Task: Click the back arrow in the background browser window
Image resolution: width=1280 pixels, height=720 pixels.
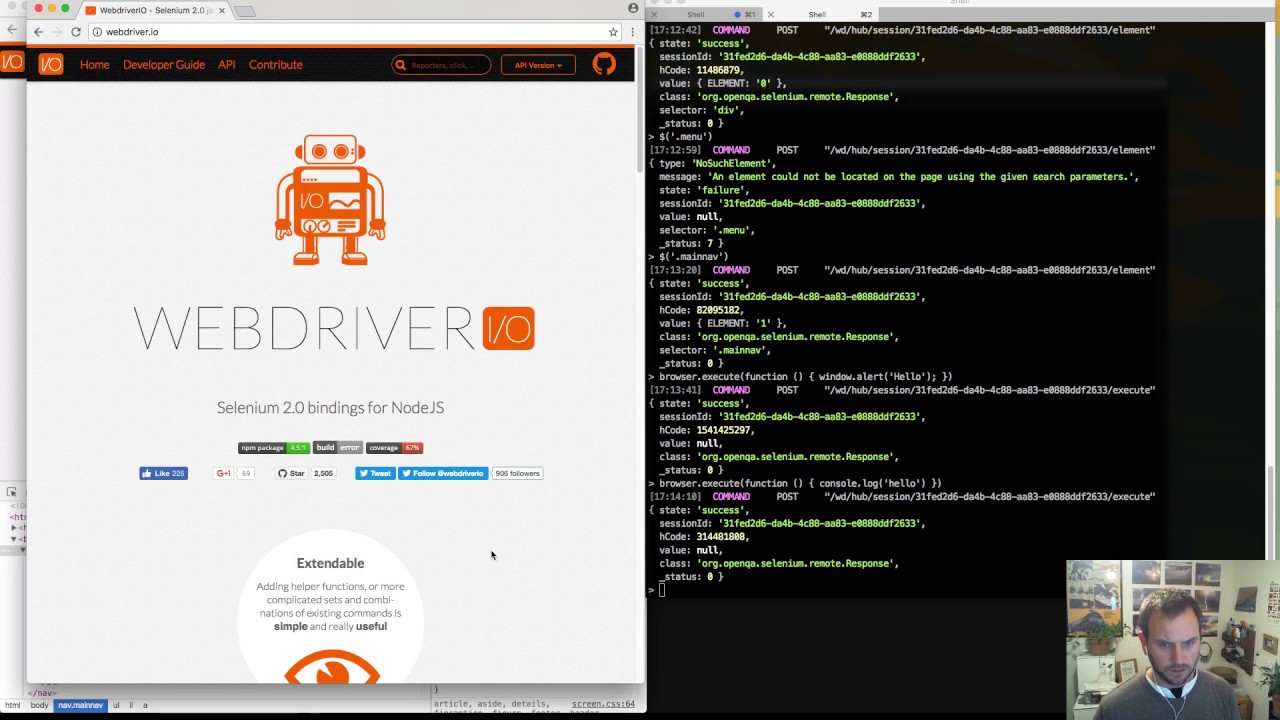Action: pos(11,29)
